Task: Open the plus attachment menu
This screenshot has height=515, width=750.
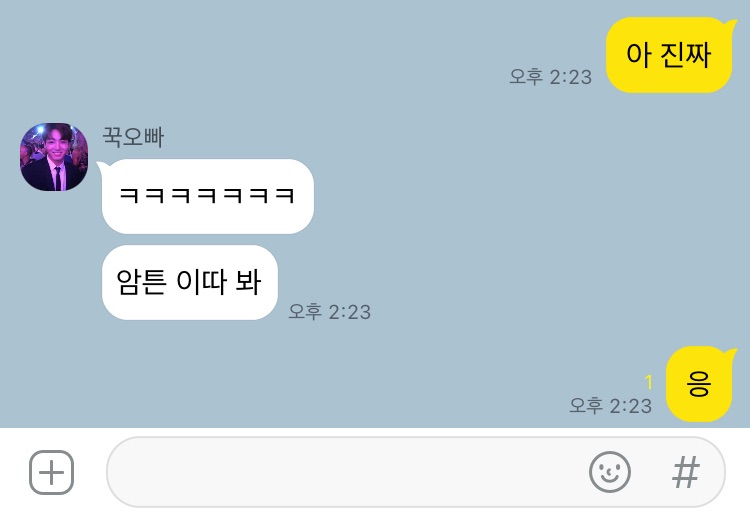Action: click(51, 472)
